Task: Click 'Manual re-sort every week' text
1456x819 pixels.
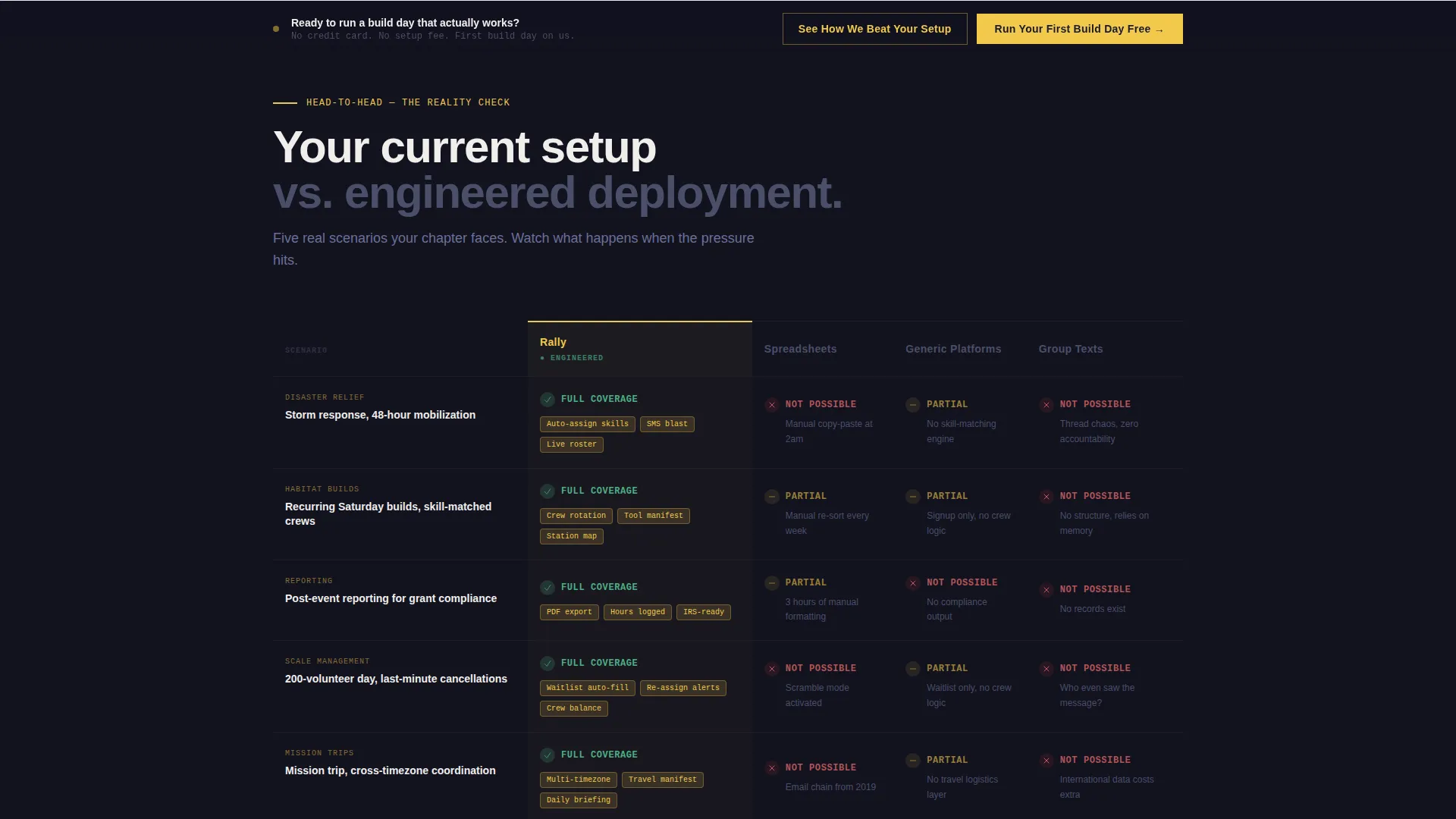Action: [x=827, y=523]
